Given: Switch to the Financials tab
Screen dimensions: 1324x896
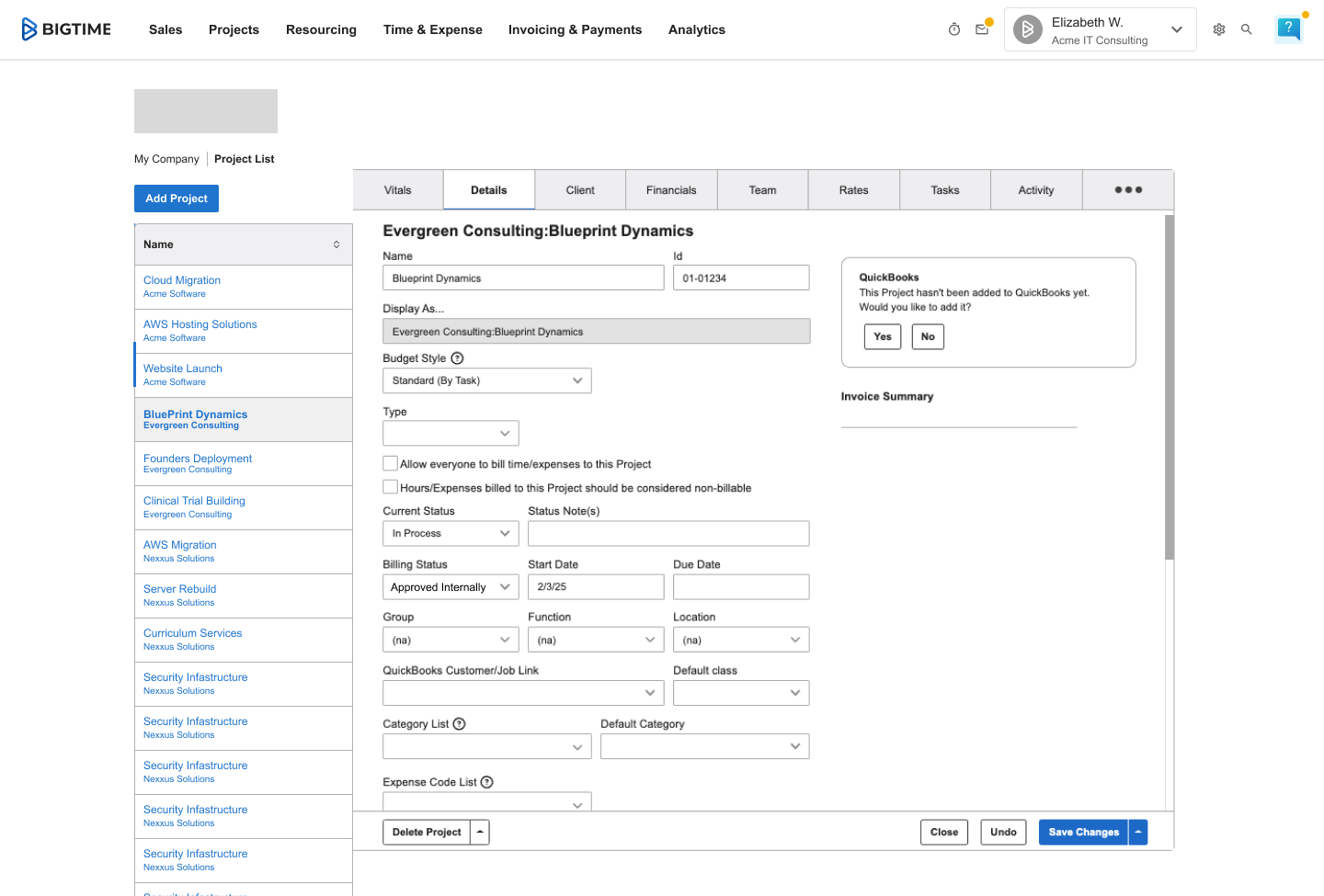Looking at the screenshot, I should pos(671,190).
